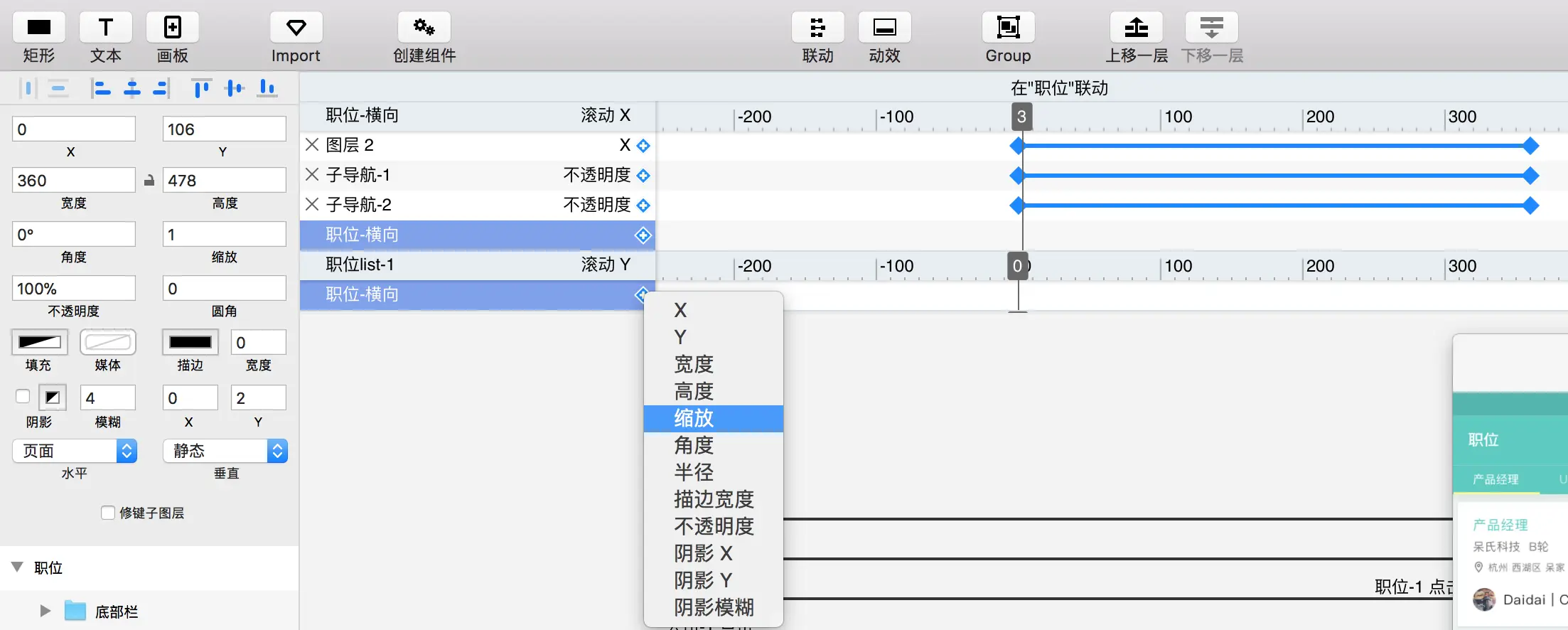Group the selected layers
The height and width of the screenshot is (630, 1568).
1008,28
